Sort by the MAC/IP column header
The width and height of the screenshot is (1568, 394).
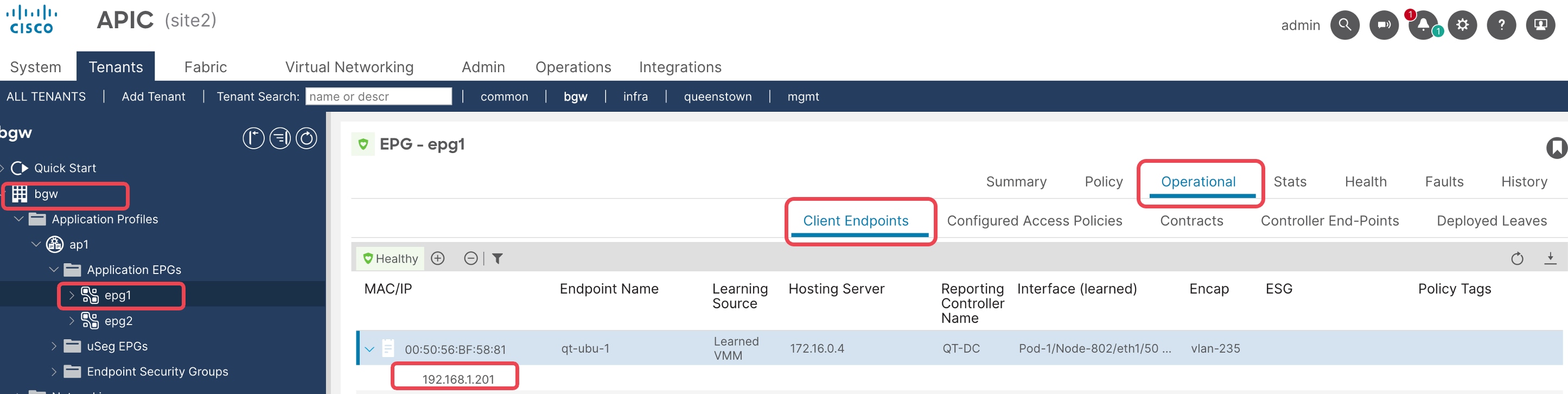[x=388, y=289]
